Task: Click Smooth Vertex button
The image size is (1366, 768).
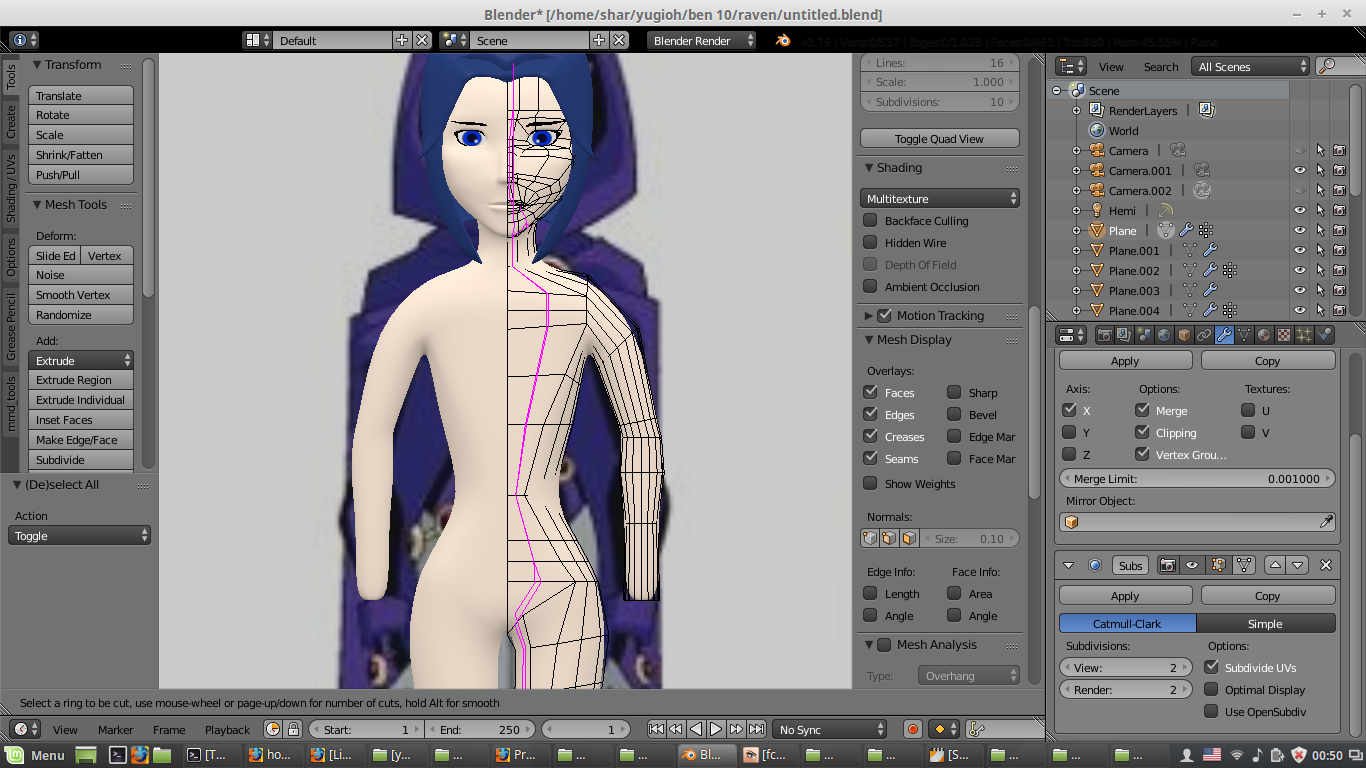Action: (x=81, y=295)
